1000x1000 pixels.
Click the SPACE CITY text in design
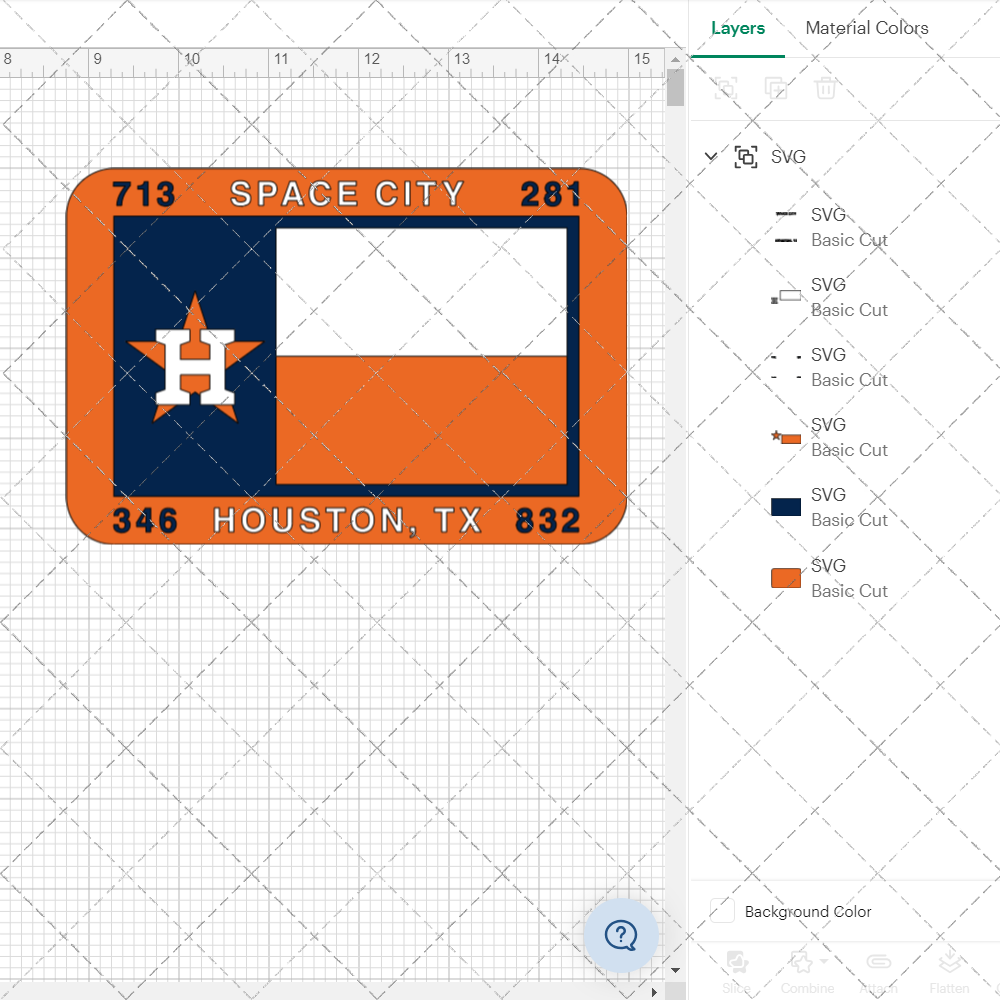tap(346, 193)
